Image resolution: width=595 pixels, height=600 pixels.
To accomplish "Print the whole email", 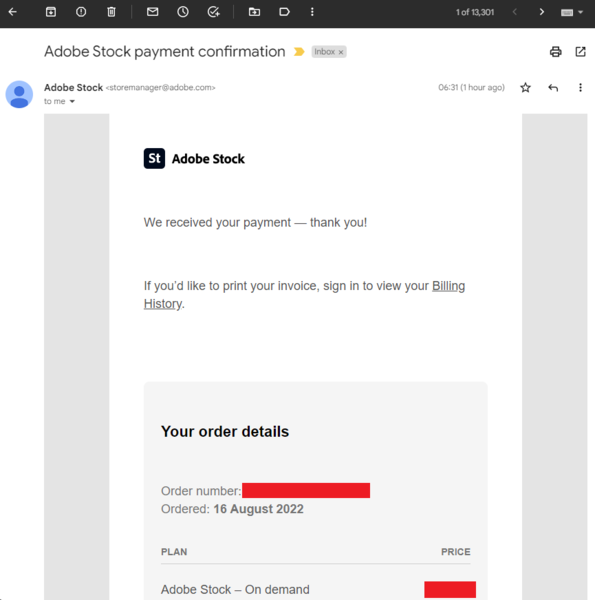I will point(556,52).
